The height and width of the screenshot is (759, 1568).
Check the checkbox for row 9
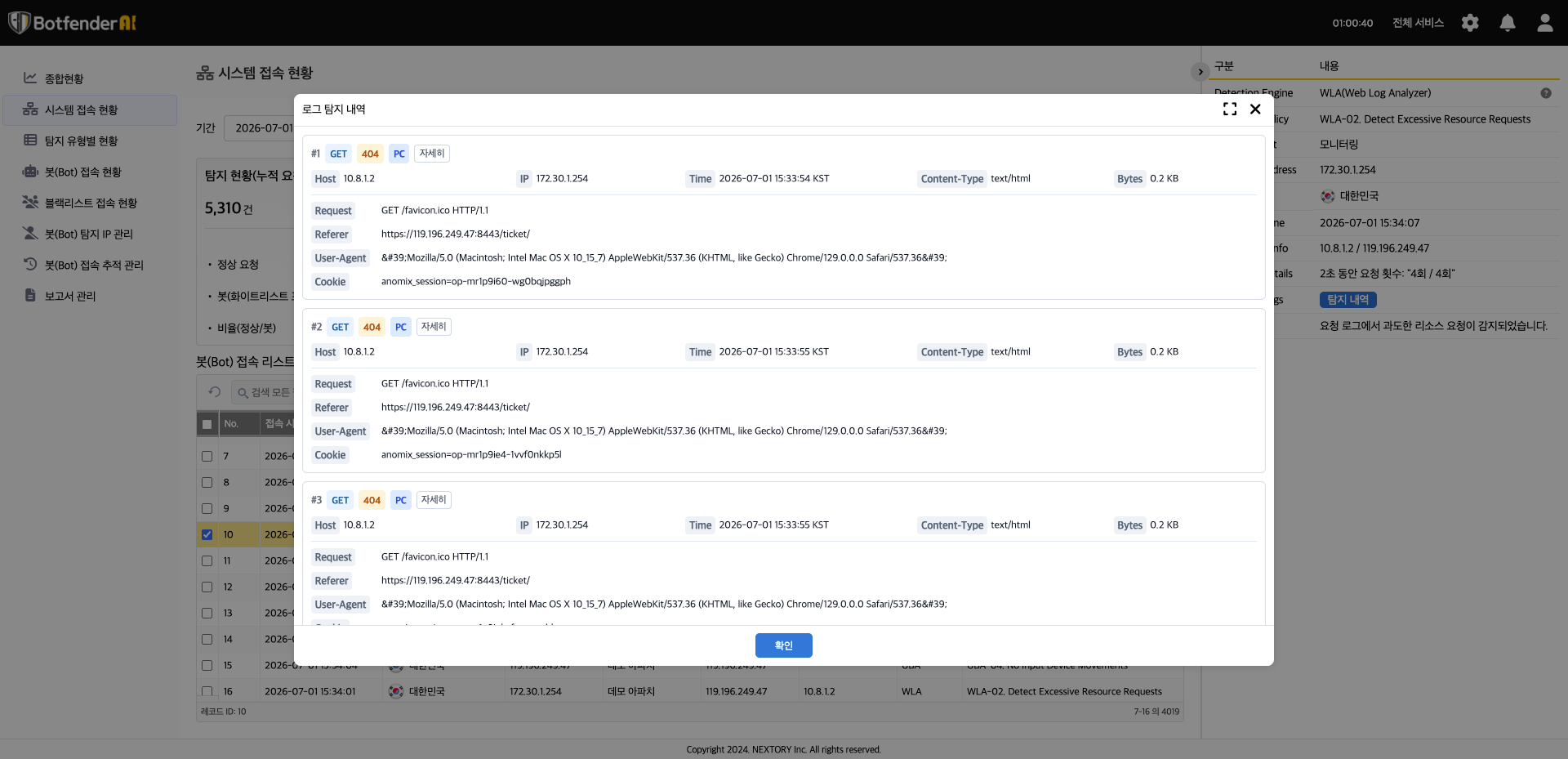[x=207, y=508]
